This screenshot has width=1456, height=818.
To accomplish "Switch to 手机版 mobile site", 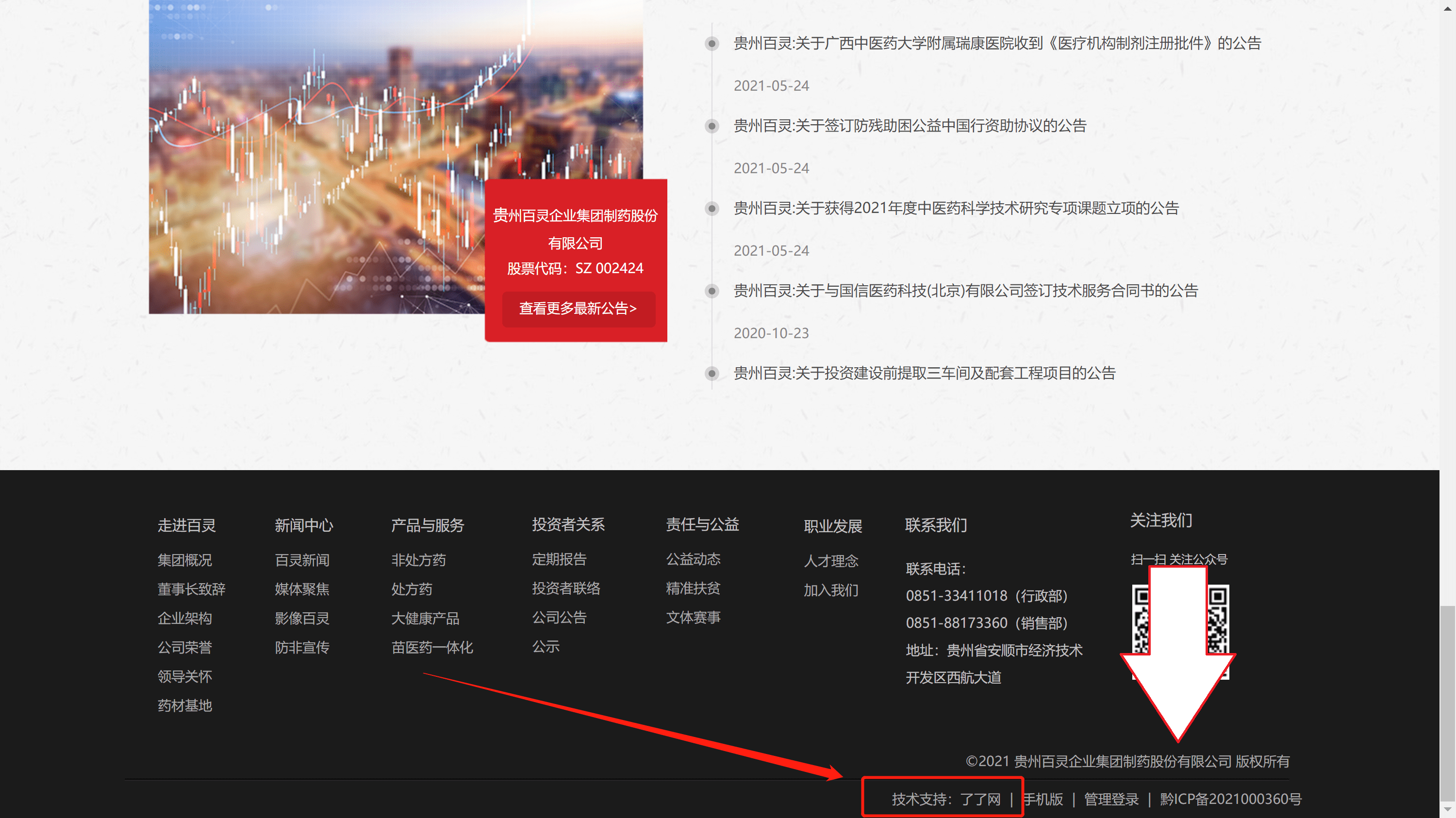I will point(1043,800).
